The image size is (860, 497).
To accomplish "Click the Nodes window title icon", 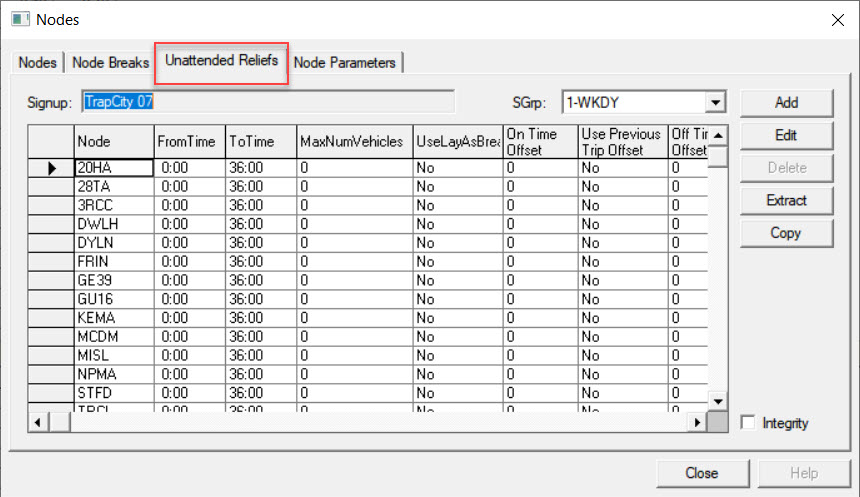I will 19,19.
